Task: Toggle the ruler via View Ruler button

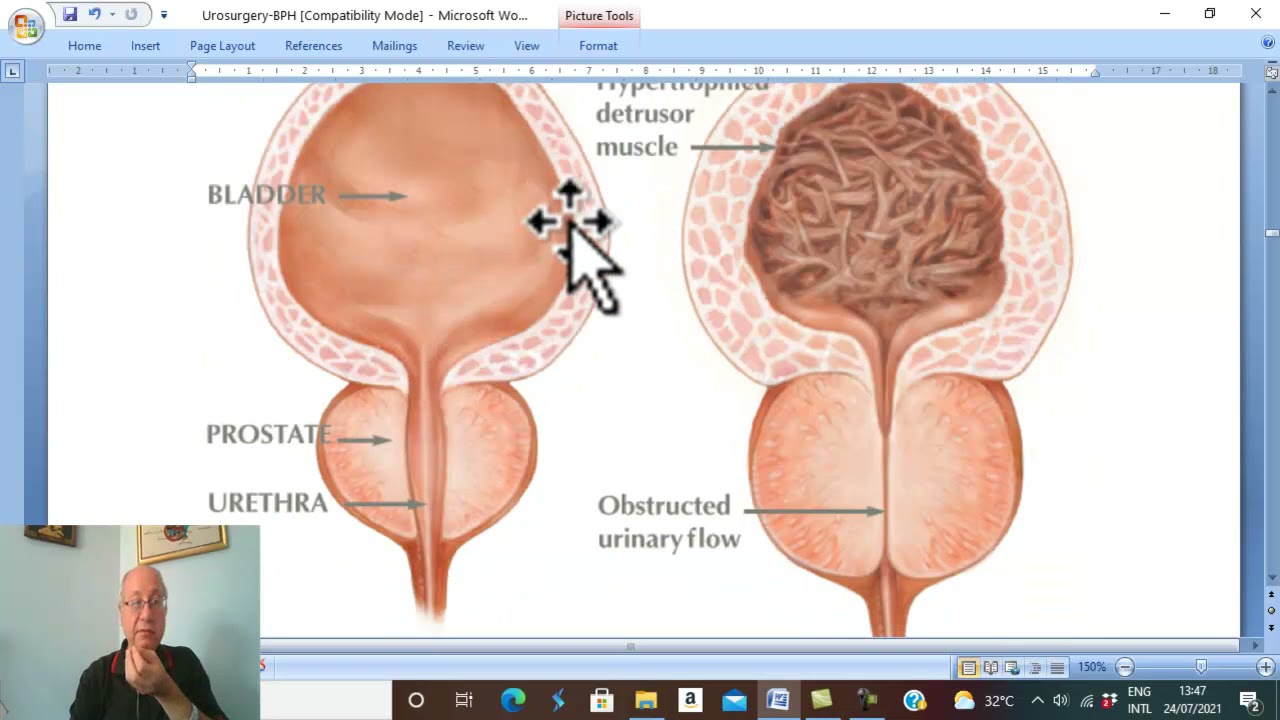Action: tap(1272, 73)
